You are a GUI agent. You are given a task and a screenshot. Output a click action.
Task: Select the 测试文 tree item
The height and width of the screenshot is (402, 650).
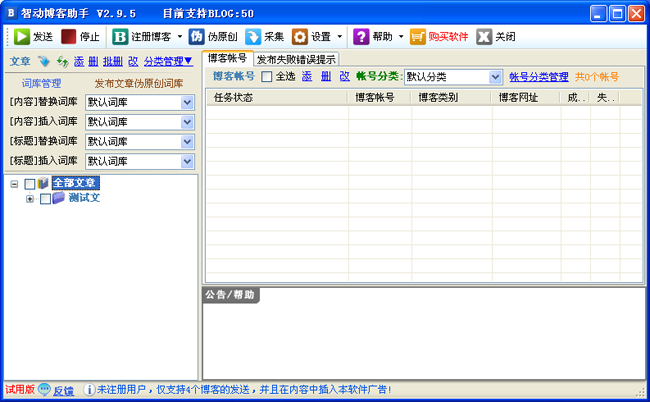pyautogui.click(x=84, y=198)
